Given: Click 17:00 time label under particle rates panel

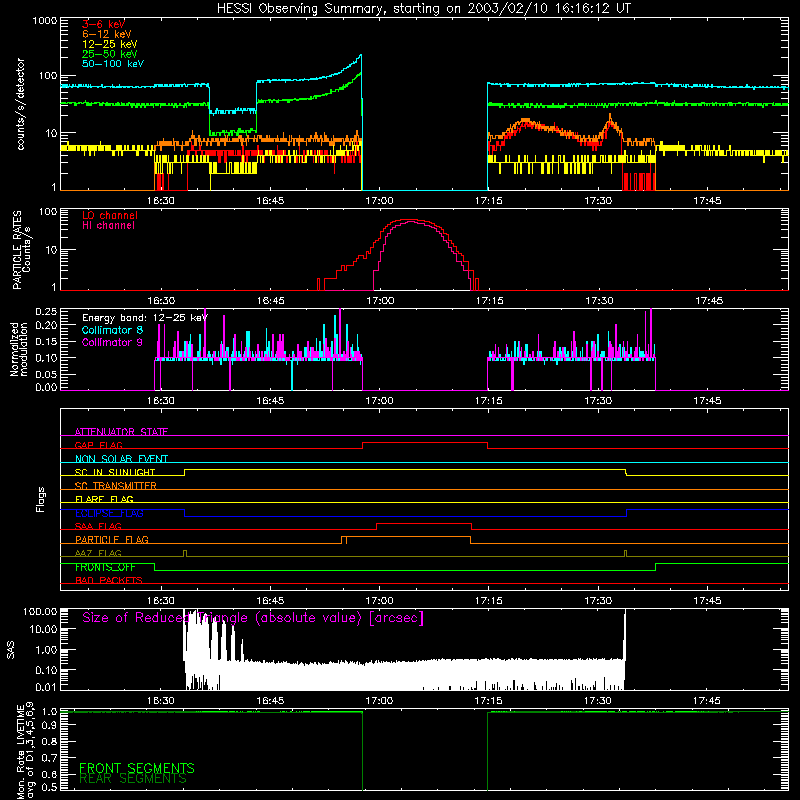Looking at the screenshot, I should tap(380, 301).
